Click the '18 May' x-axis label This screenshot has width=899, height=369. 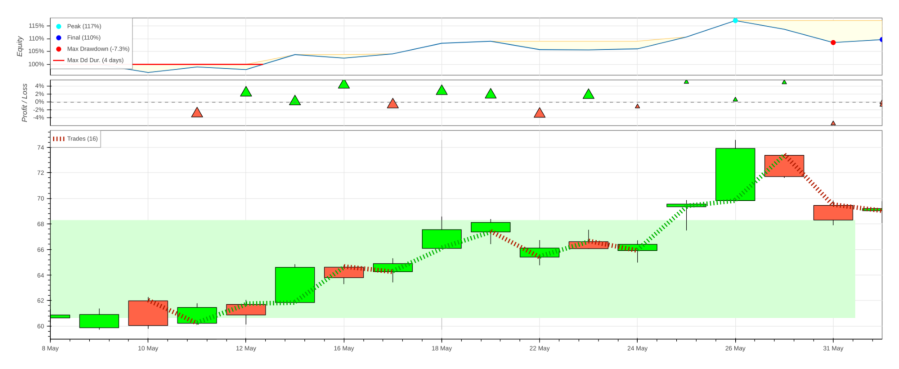tap(441, 348)
